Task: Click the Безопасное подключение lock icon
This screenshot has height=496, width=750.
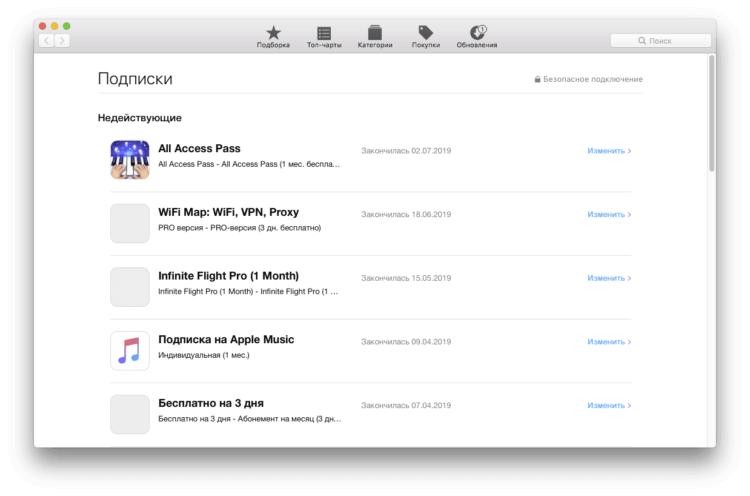Action: tap(537, 79)
